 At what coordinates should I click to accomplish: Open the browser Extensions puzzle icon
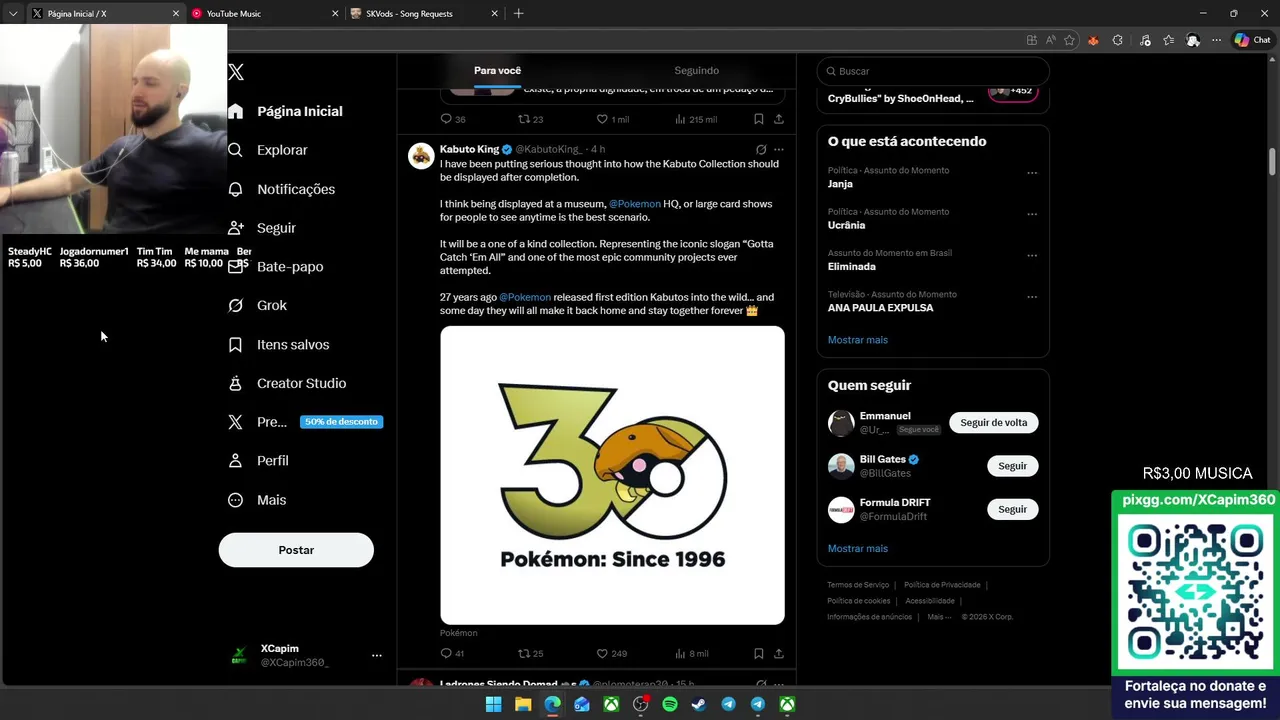tap(1118, 40)
